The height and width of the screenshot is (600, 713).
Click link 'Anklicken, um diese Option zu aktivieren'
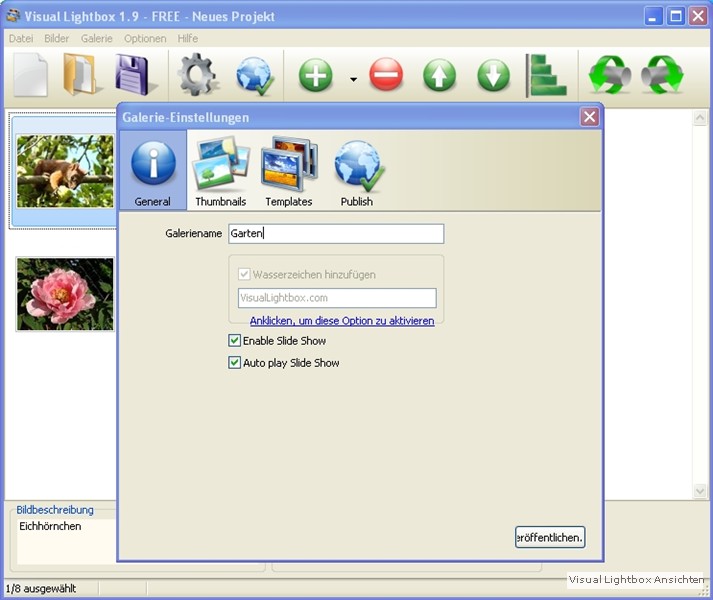tap(342, 321)
